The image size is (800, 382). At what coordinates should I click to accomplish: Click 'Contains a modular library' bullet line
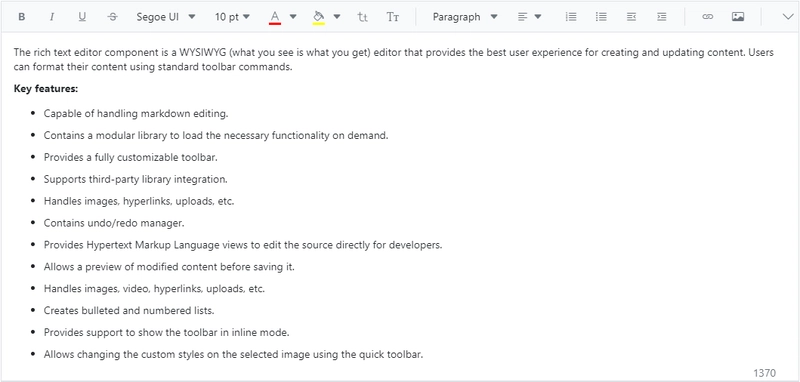pyautogui.click(x=216, y=136)
